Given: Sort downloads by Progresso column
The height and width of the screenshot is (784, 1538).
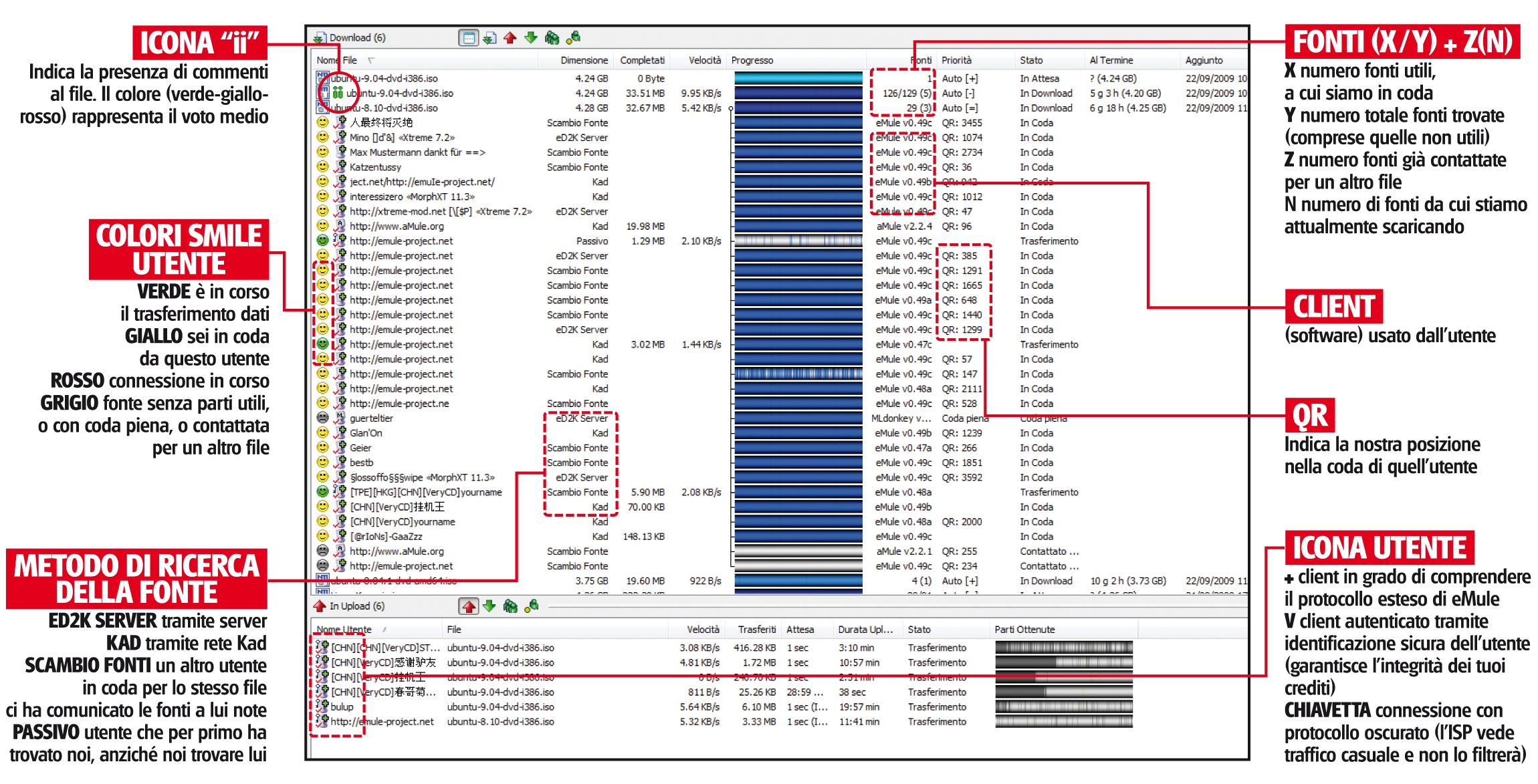Looking at the screenshot, I should click(752, 60).
